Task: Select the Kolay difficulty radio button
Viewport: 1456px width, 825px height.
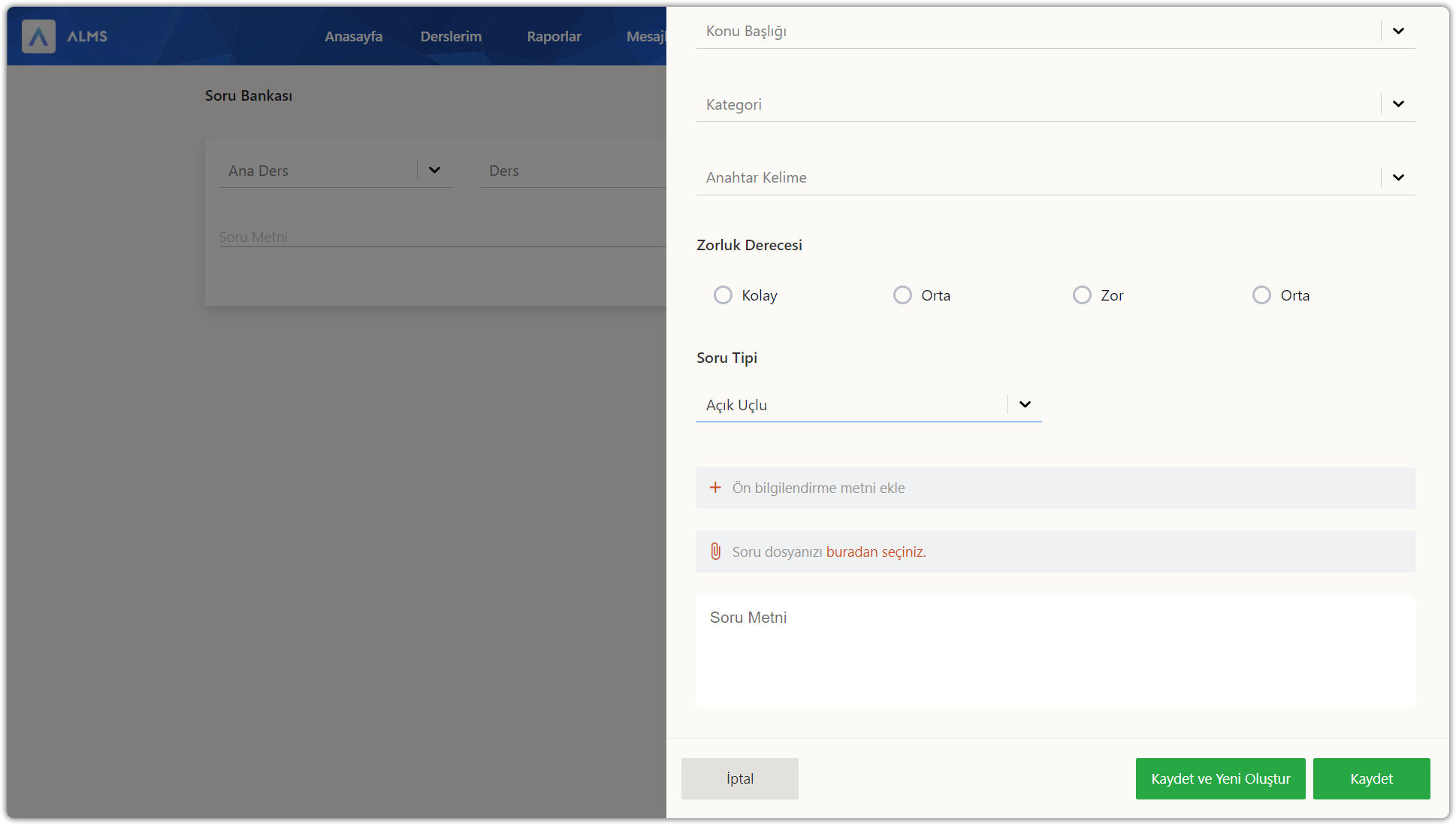Action: [x=723, y=295]
